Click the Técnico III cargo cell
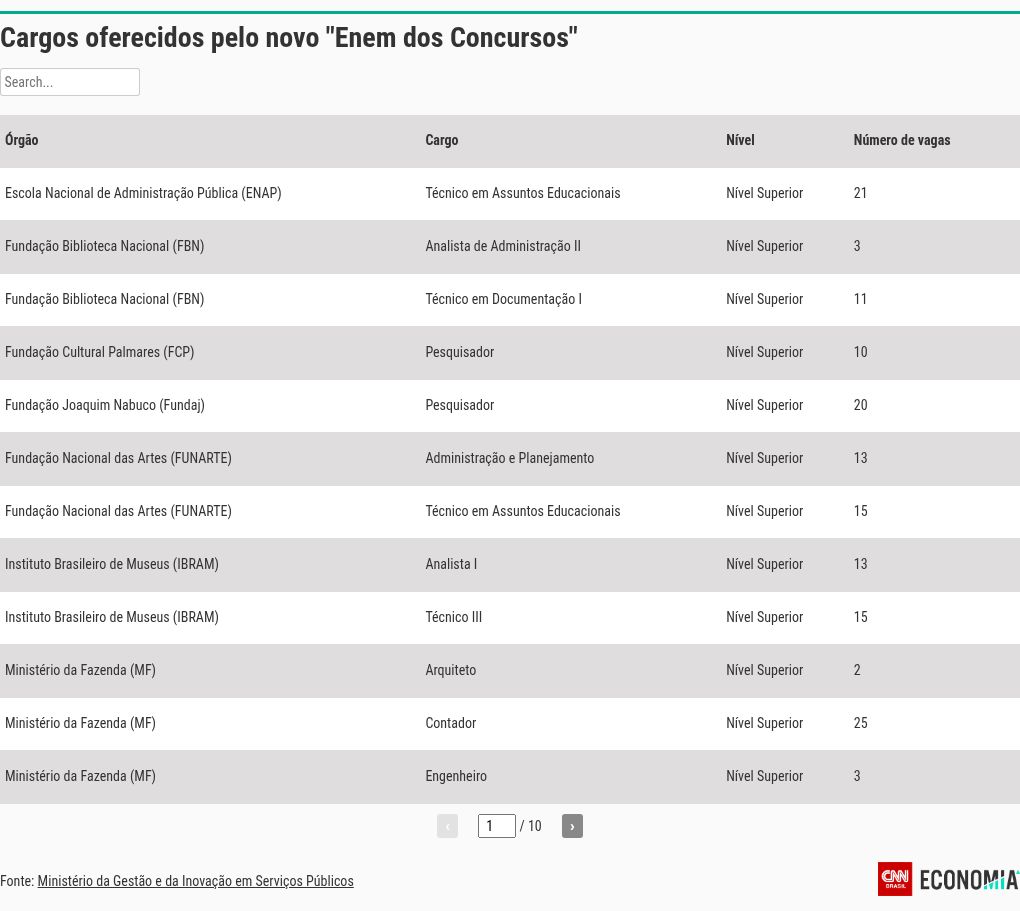1020x911 pixels. (x=453, y=617)
